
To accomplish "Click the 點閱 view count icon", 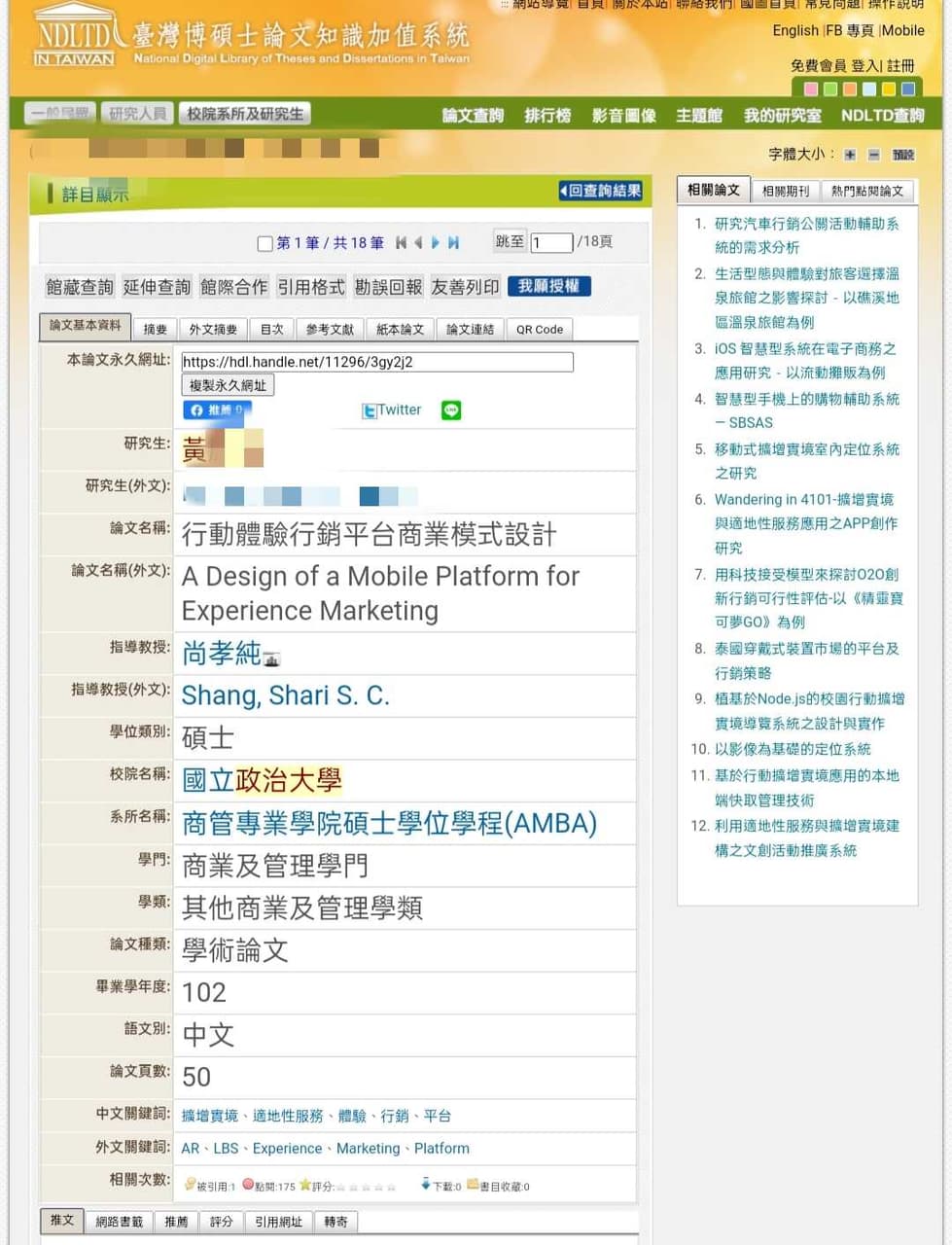I will pyautogui.click(x=248, y=1185).
